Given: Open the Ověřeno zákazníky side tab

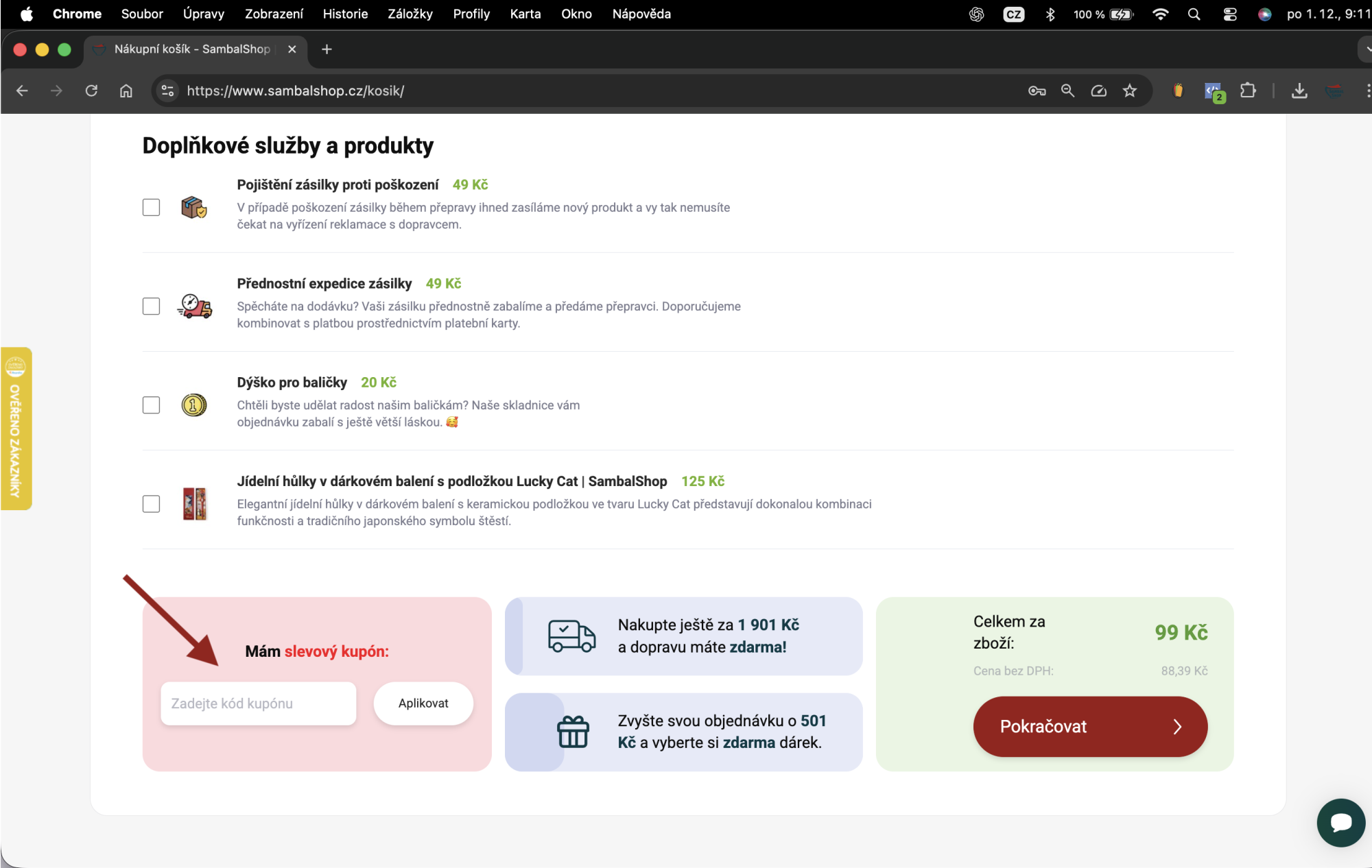Looking at the screenshot, I should pyautogui.click(x=16, y=429).
